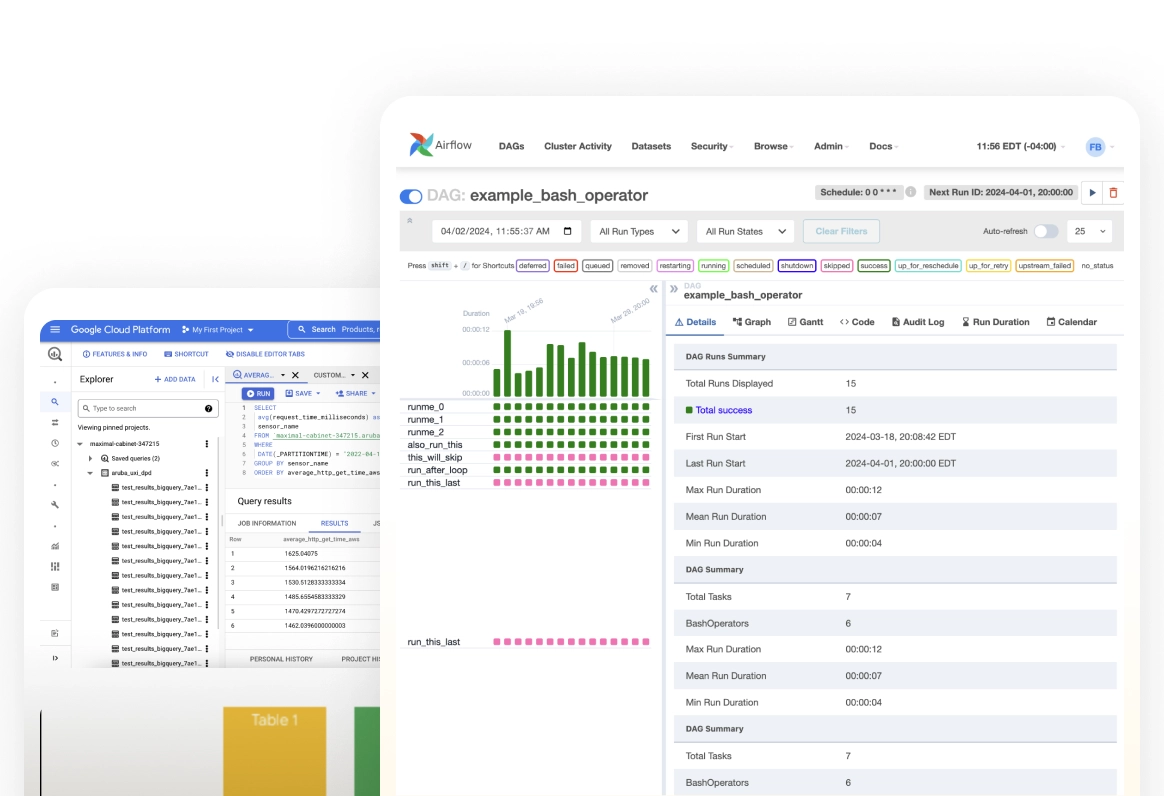
Task: Switch to the Gantt tab
Action: (805, 322)
